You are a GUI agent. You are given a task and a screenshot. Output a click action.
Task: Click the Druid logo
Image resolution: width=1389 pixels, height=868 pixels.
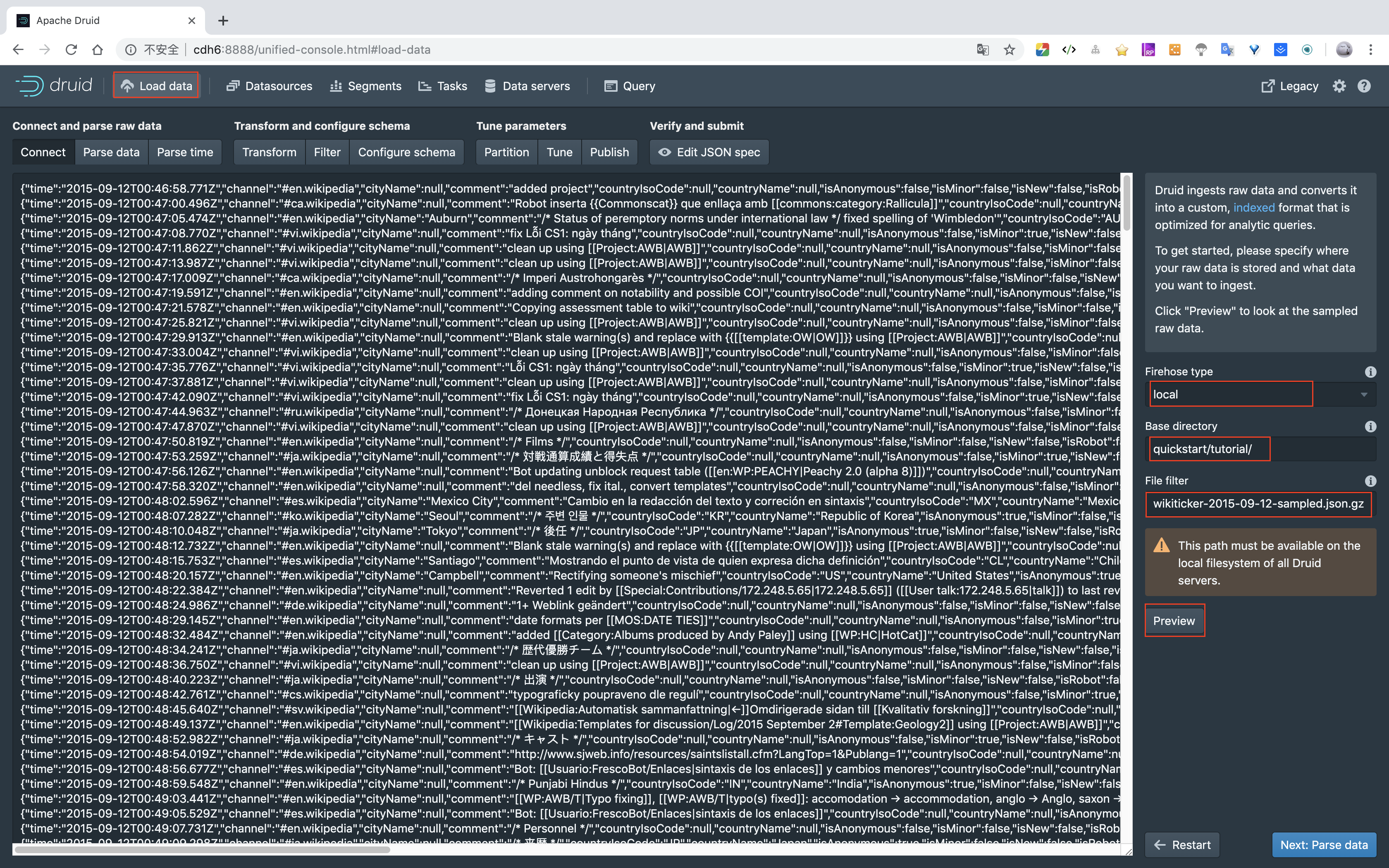tap(54, 86)
